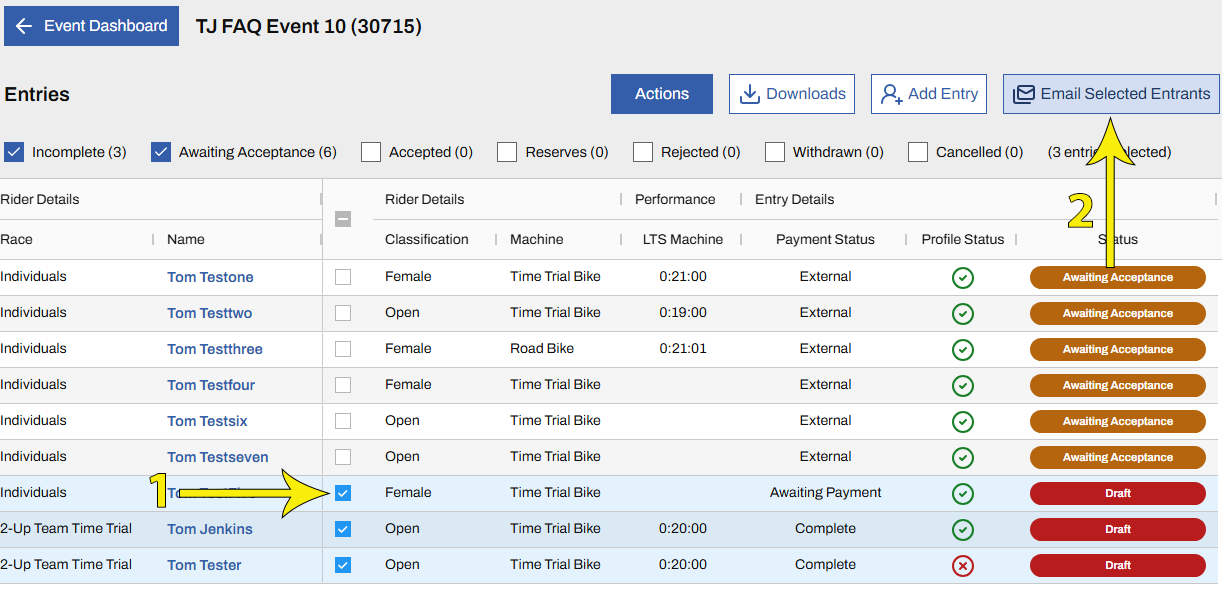
Task: Click green check profile status for Tom Testone
Action: point(962,278)
